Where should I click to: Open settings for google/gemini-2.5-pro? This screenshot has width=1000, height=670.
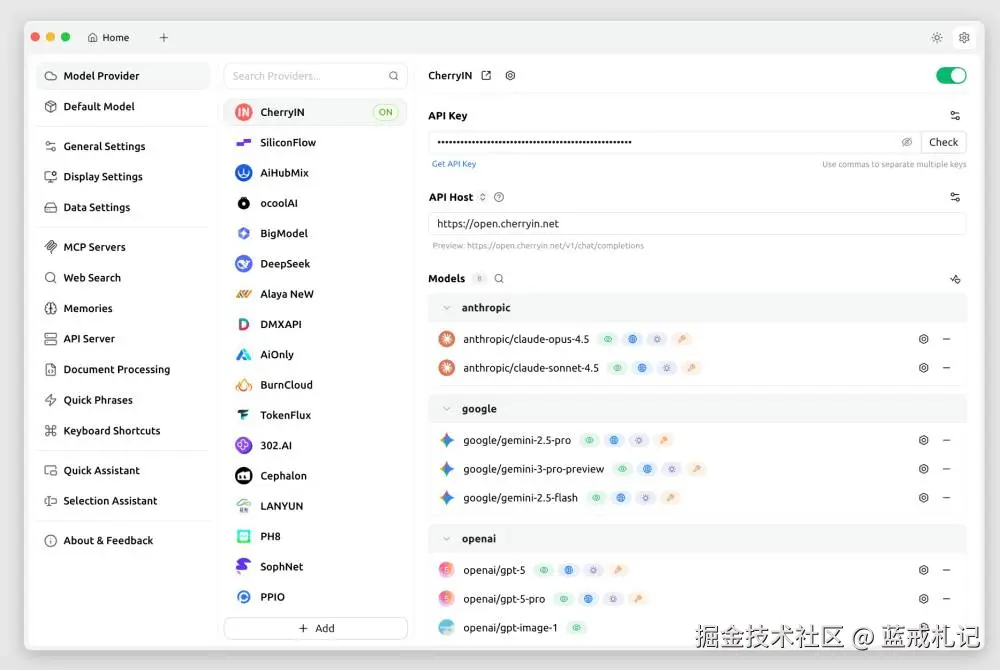[923, 440]
